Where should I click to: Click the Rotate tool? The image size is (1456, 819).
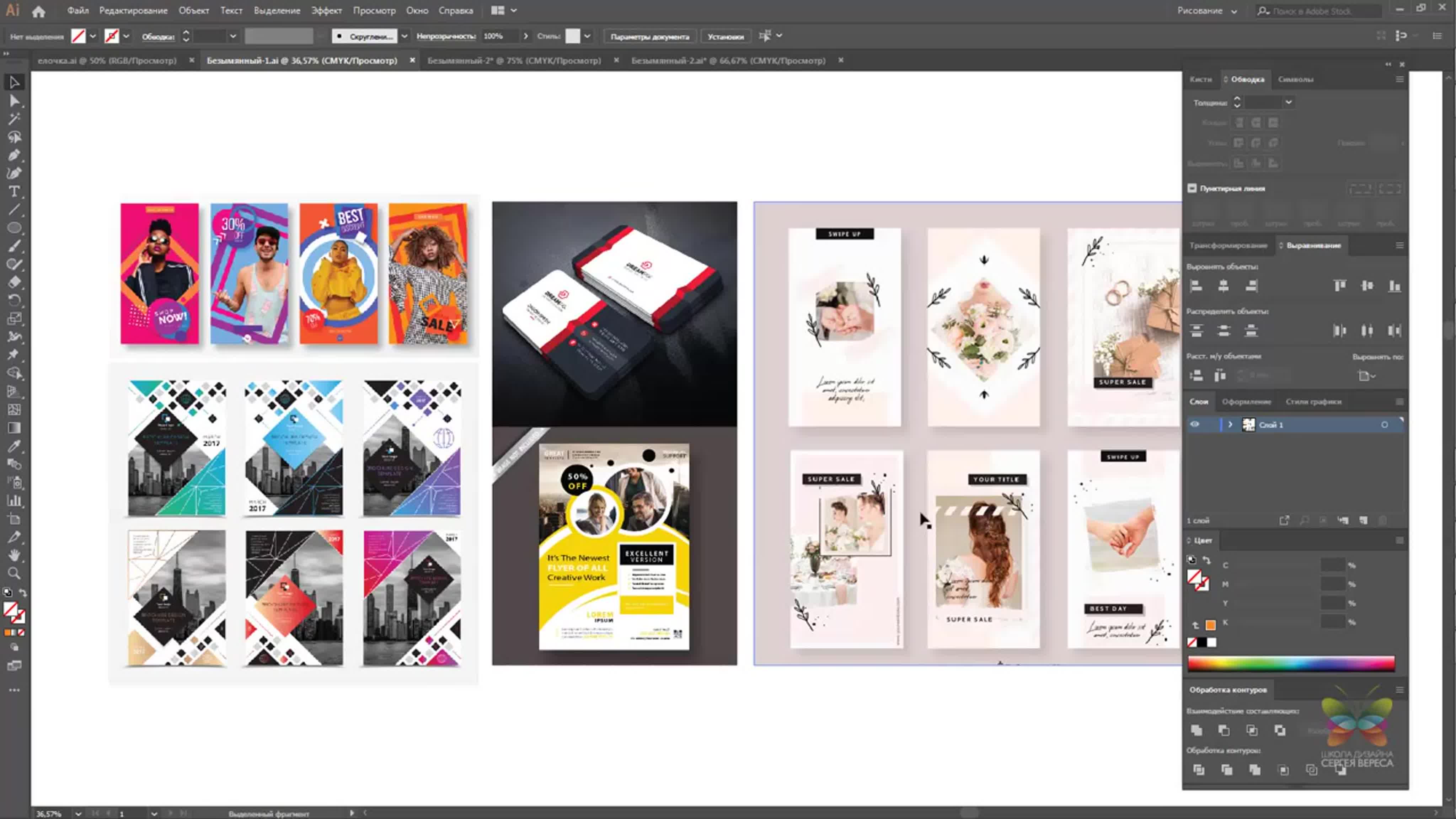(x=14, y=300)
